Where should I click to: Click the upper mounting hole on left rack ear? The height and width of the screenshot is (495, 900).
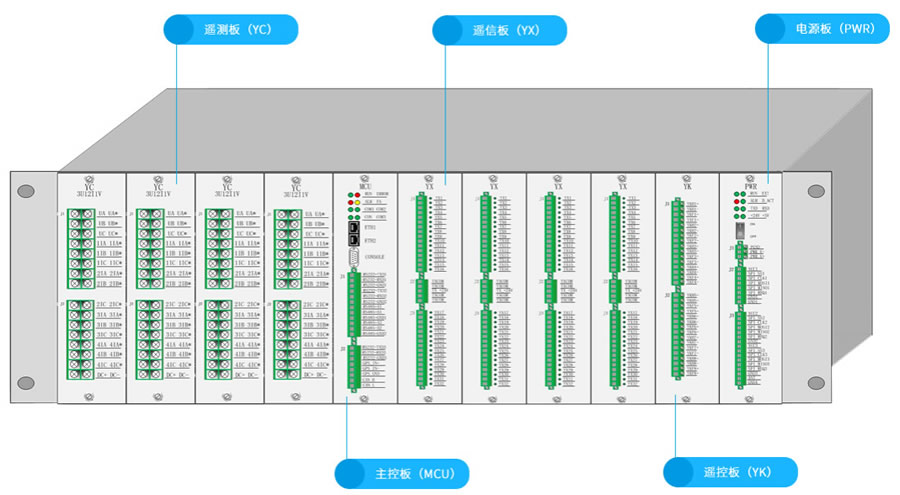click(26, 191)
